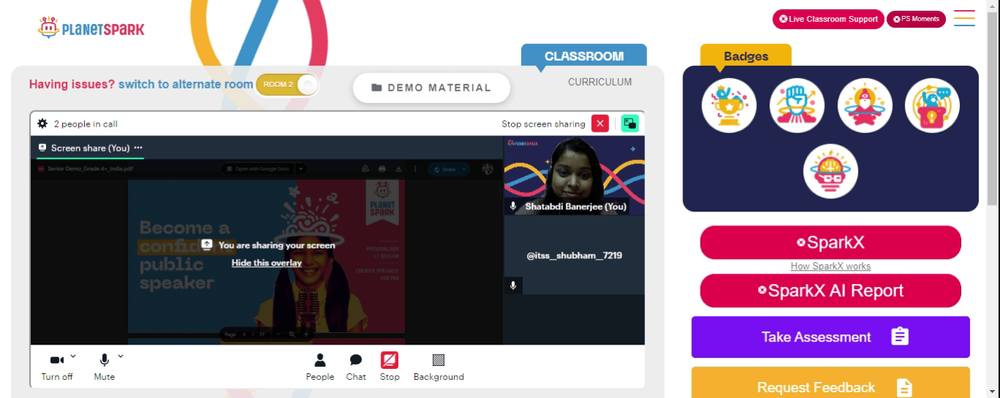The image size is (1000, 398).
Task: Open the People panel
Action: [x=320, y=367]
